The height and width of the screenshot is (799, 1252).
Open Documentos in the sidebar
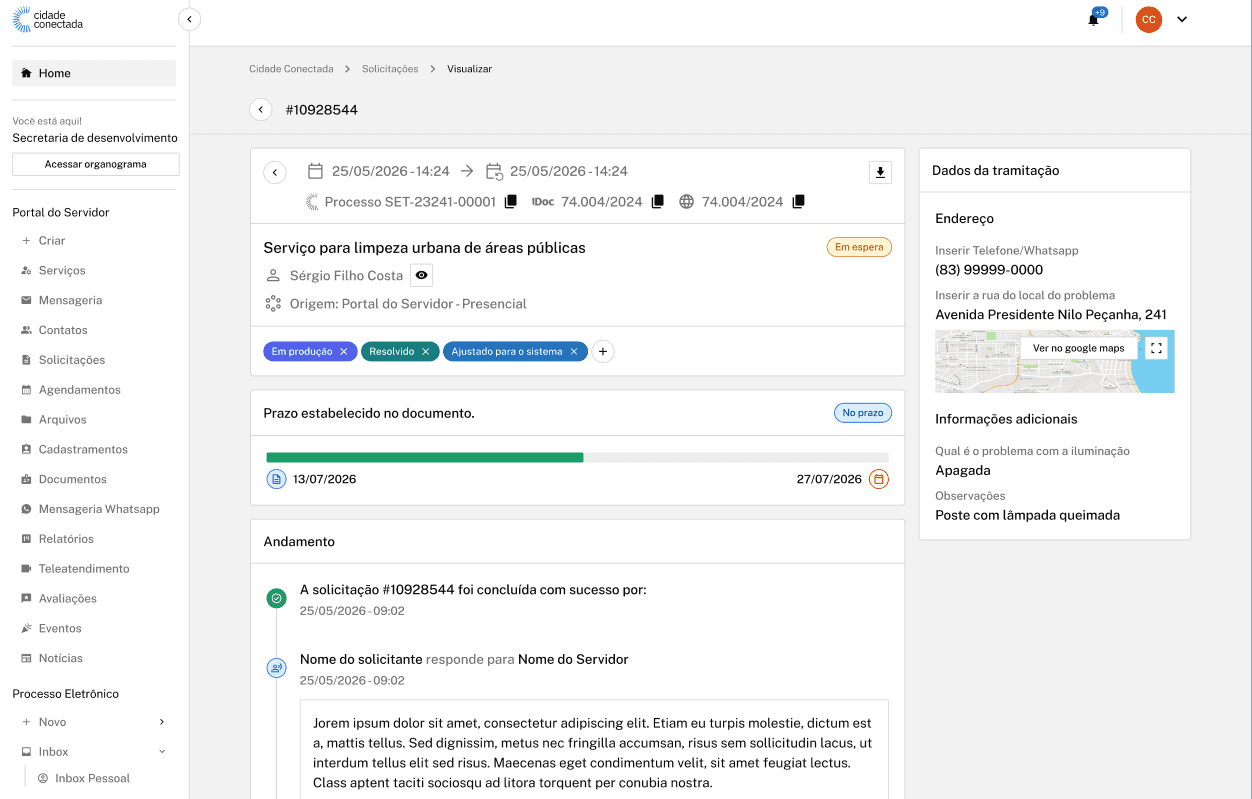coord(72,480)
